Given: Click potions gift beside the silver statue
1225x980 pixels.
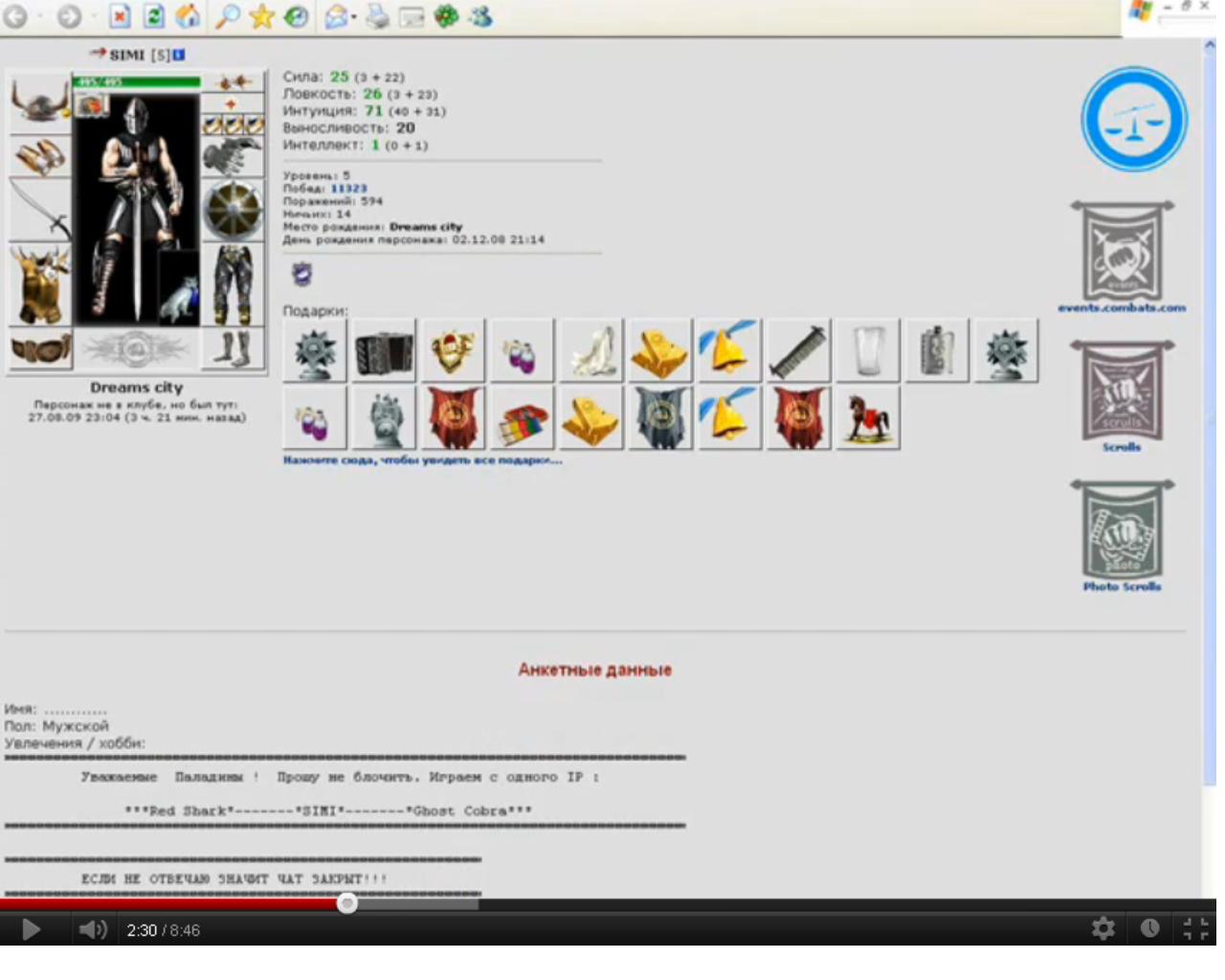Looking at the screenshot, I should (x=315, y=418).
